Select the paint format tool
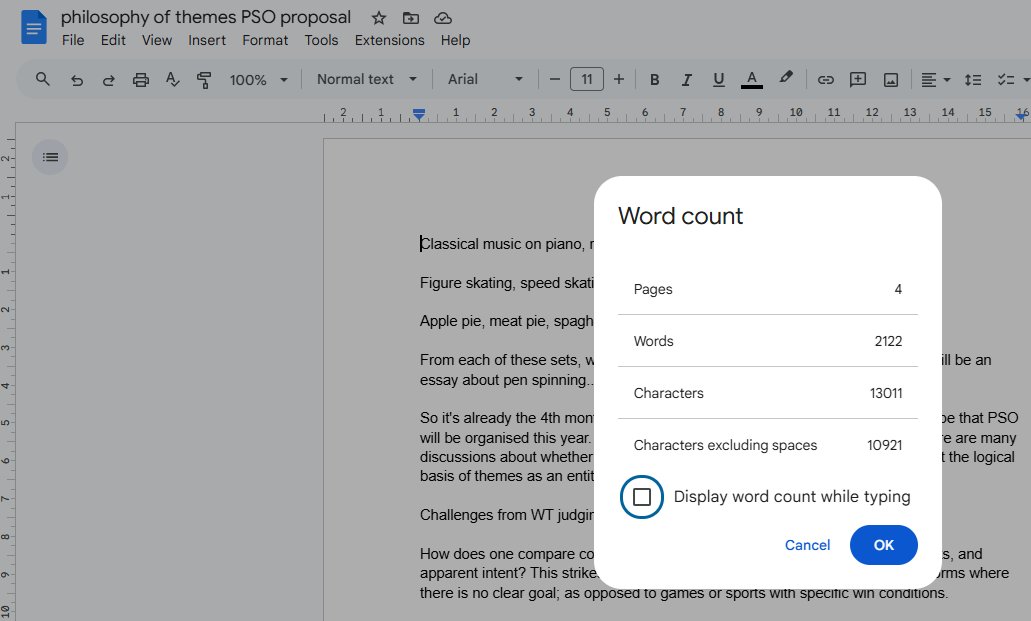The image size is (1031, 621). tap(204, 80)
